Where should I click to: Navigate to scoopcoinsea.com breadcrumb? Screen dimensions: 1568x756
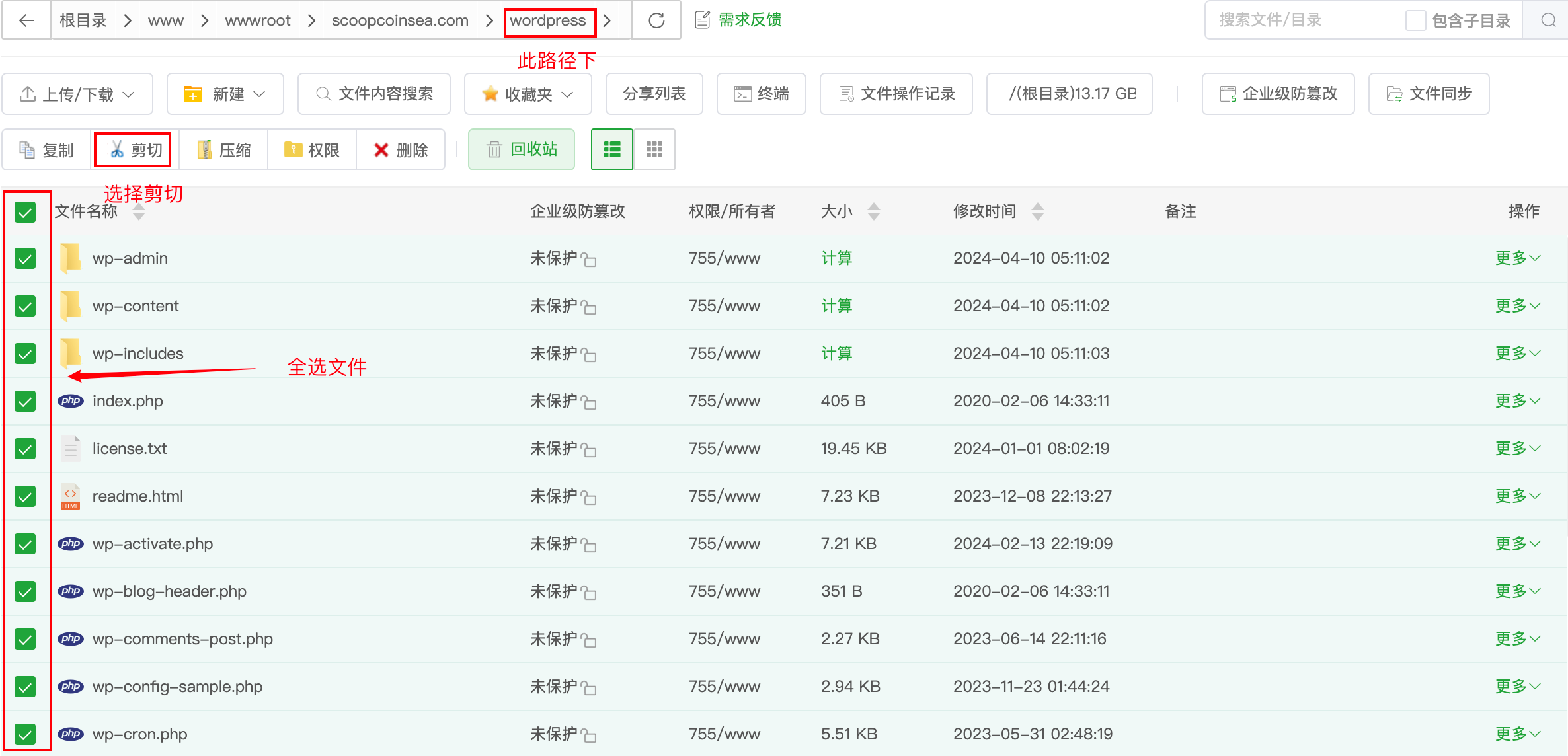pyautogui.click(x=400, y=20)
